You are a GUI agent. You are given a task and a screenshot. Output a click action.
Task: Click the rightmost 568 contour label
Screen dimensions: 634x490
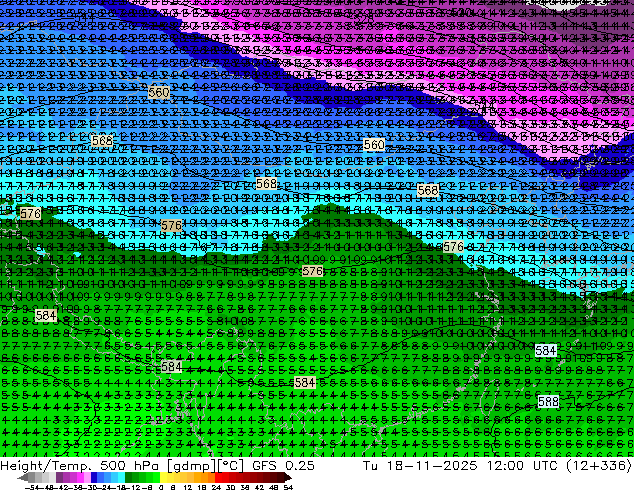(428, 190)
